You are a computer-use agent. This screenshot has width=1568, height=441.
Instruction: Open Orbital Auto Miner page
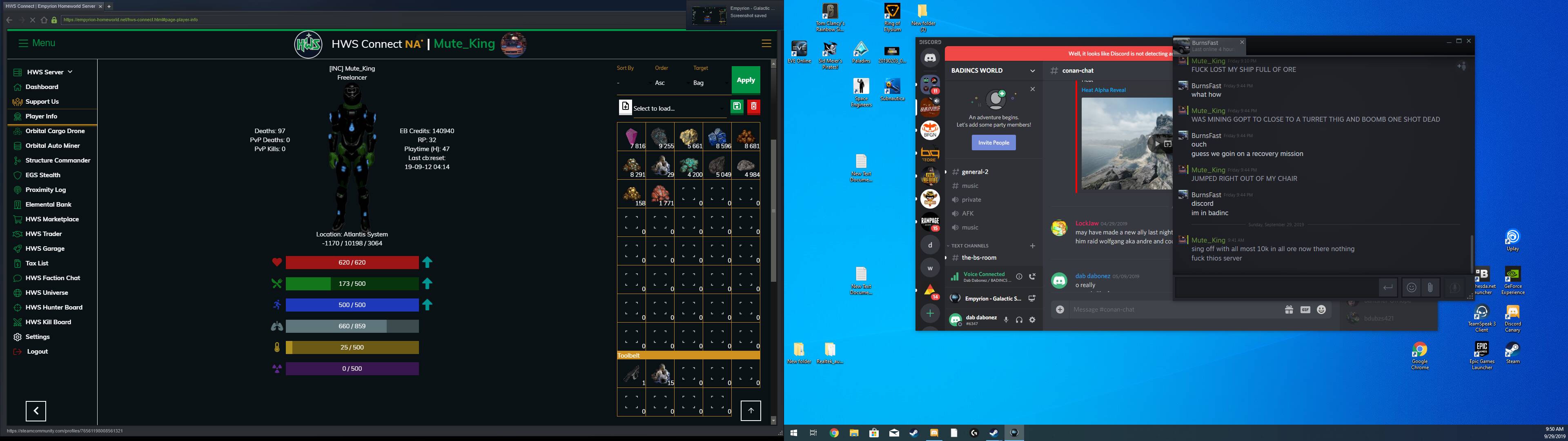click(x=52, y=146)
